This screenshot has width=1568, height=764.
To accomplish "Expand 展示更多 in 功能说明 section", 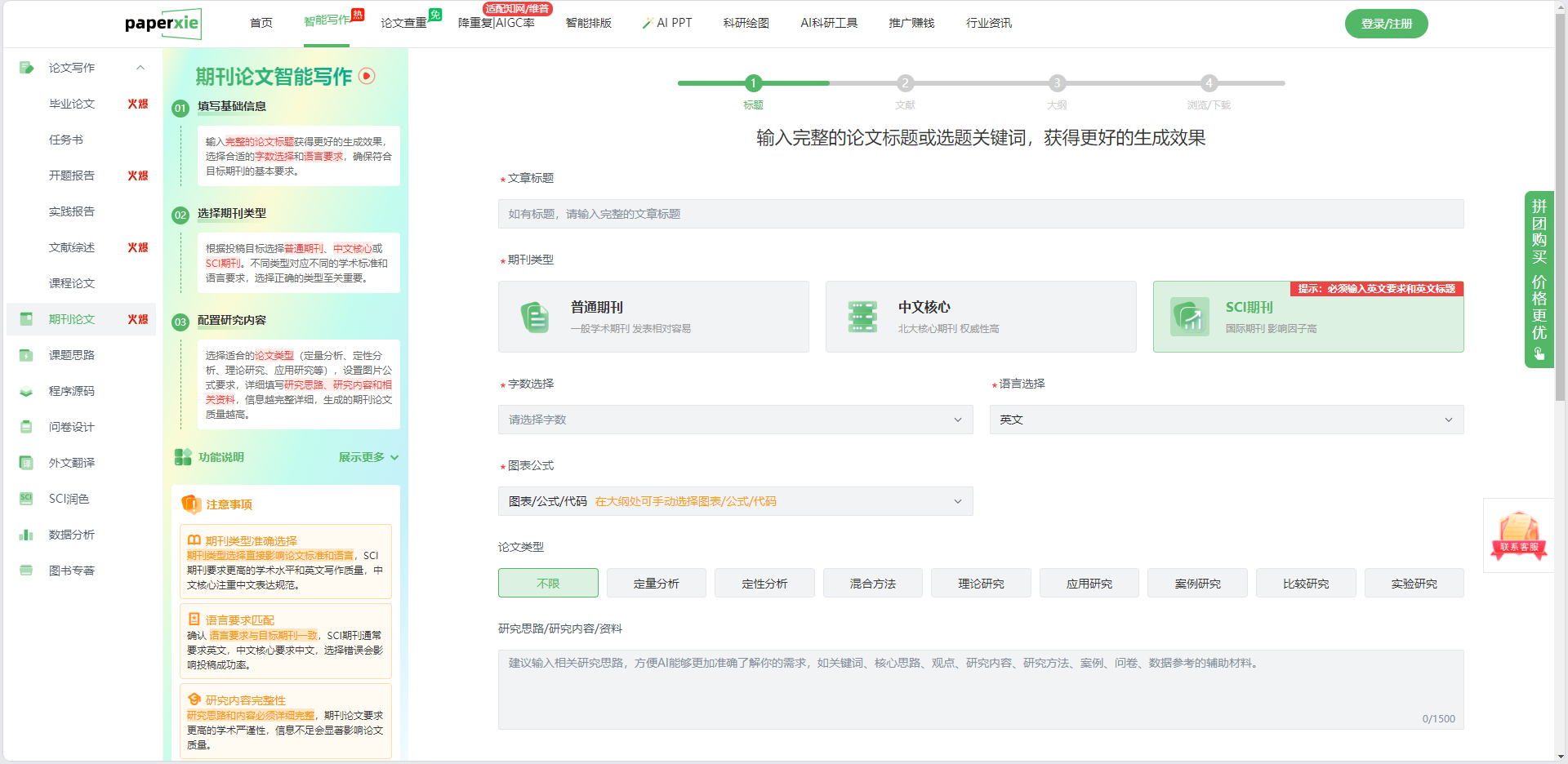I will 368,457.
